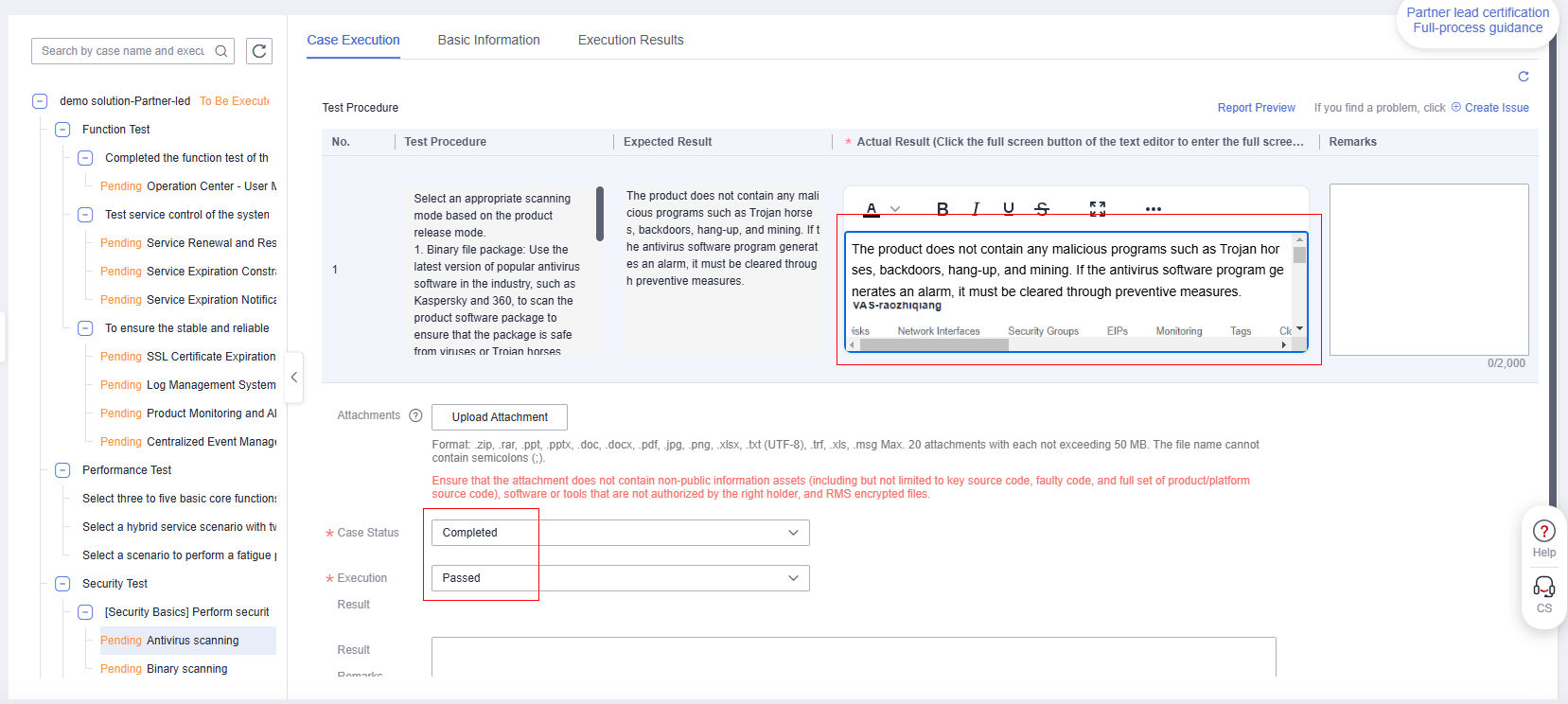Switch to Execution Results tab

630,40
